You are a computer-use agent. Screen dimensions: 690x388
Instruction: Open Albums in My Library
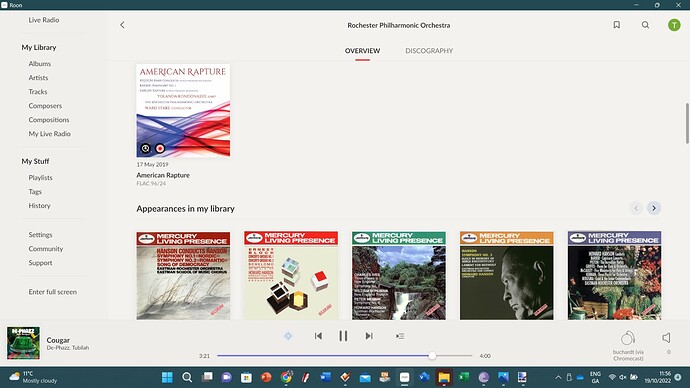click(40, 64)
